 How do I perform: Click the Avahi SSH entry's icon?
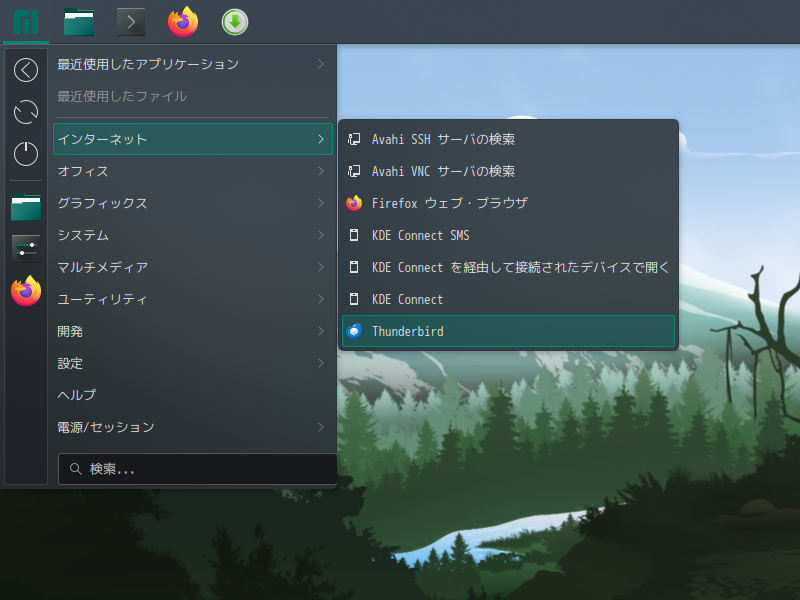[354, 139]
